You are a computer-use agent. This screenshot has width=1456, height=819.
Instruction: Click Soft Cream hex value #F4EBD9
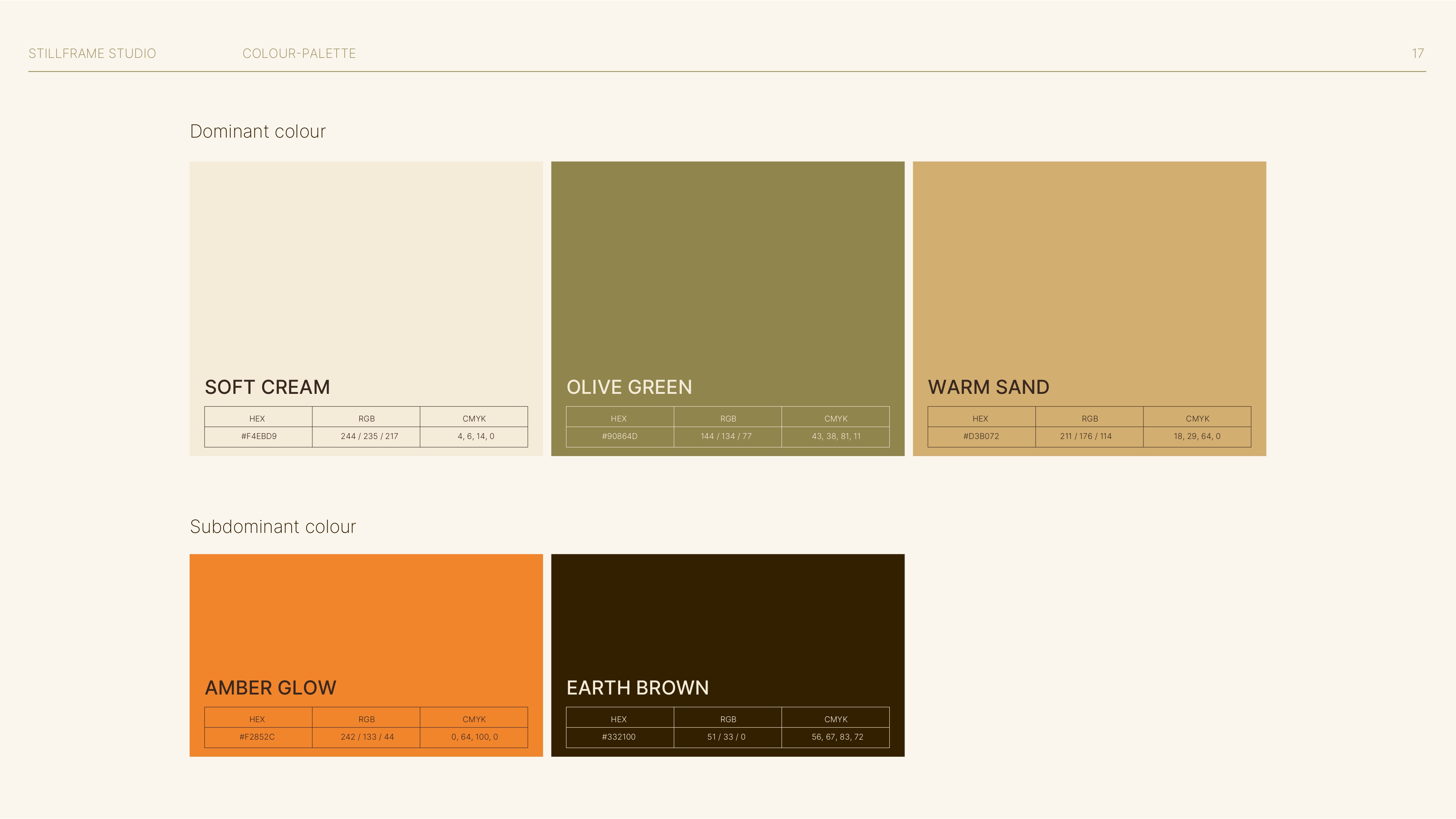point(259,436)
